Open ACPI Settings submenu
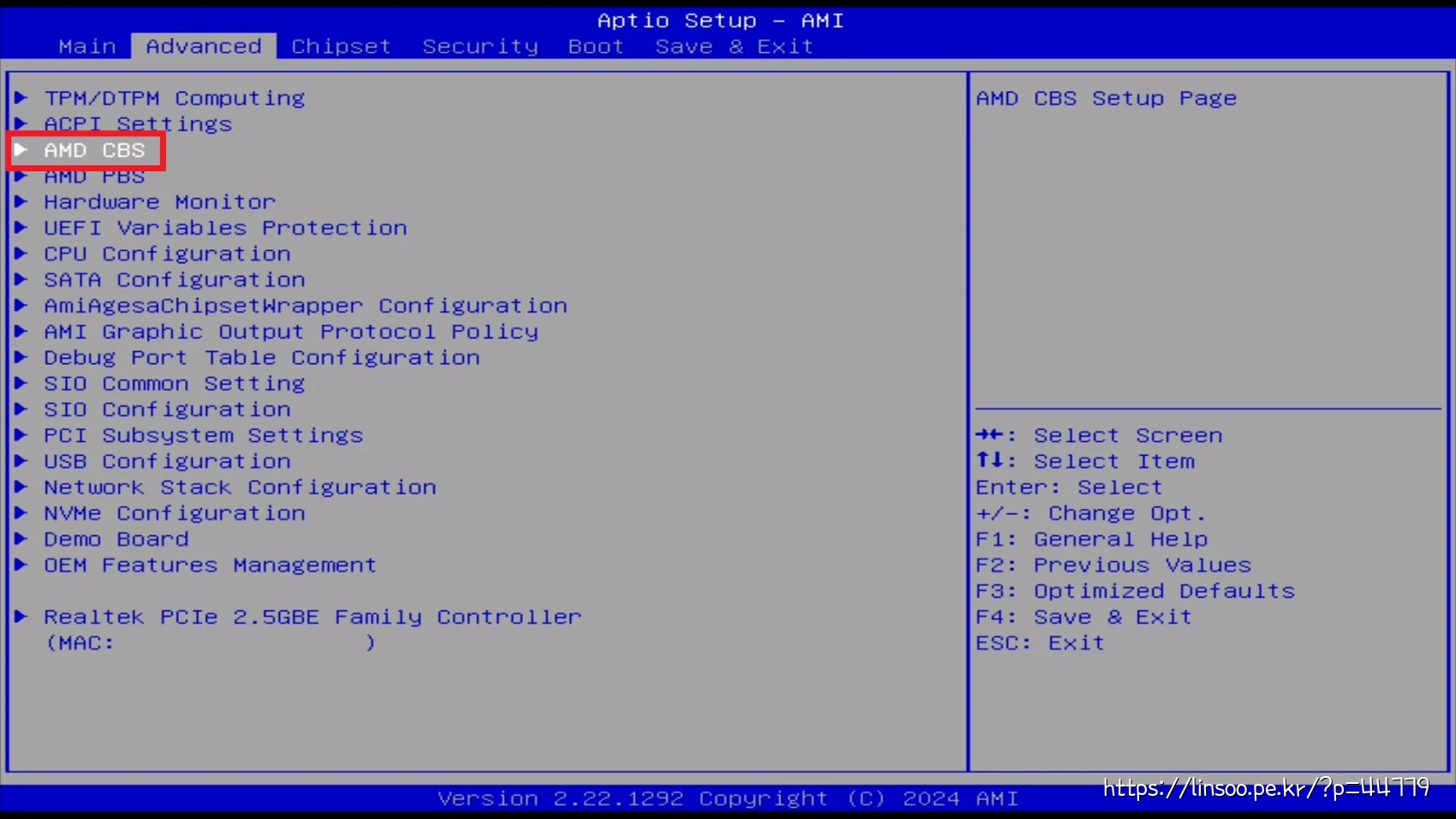1456x819 pixels. [x=138, y=124]
